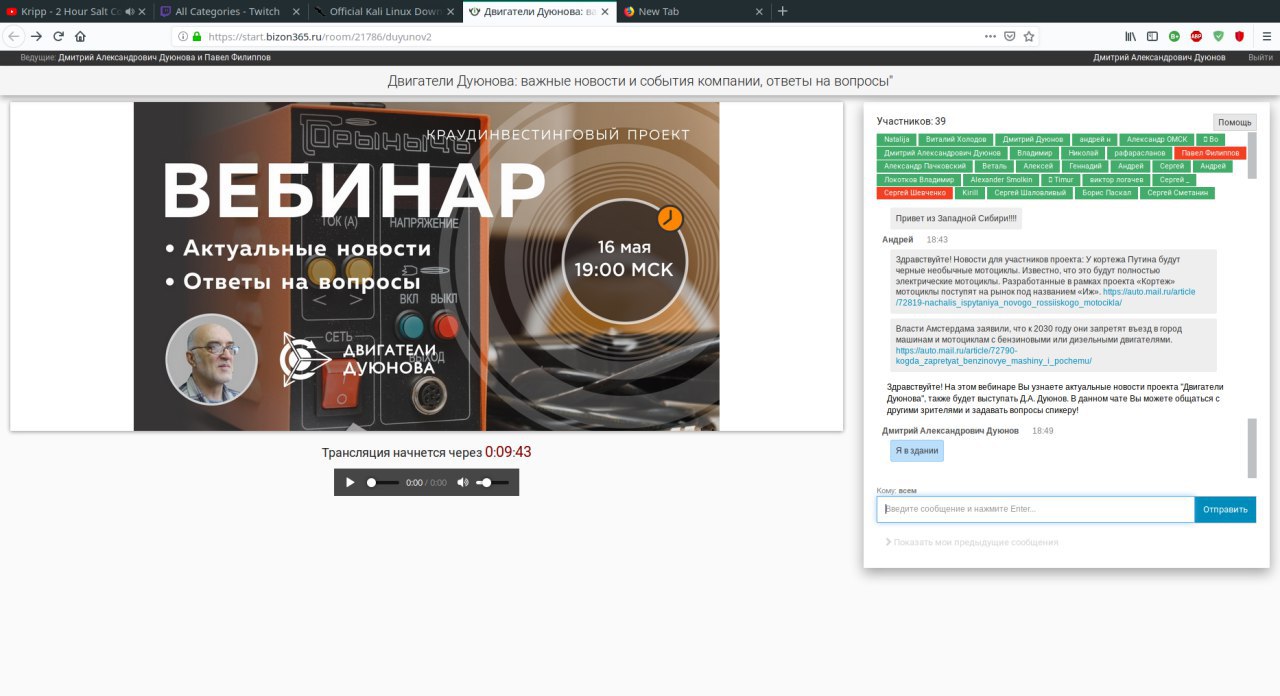
Task: Switch to New Tab tab
Action: point(692,11)
